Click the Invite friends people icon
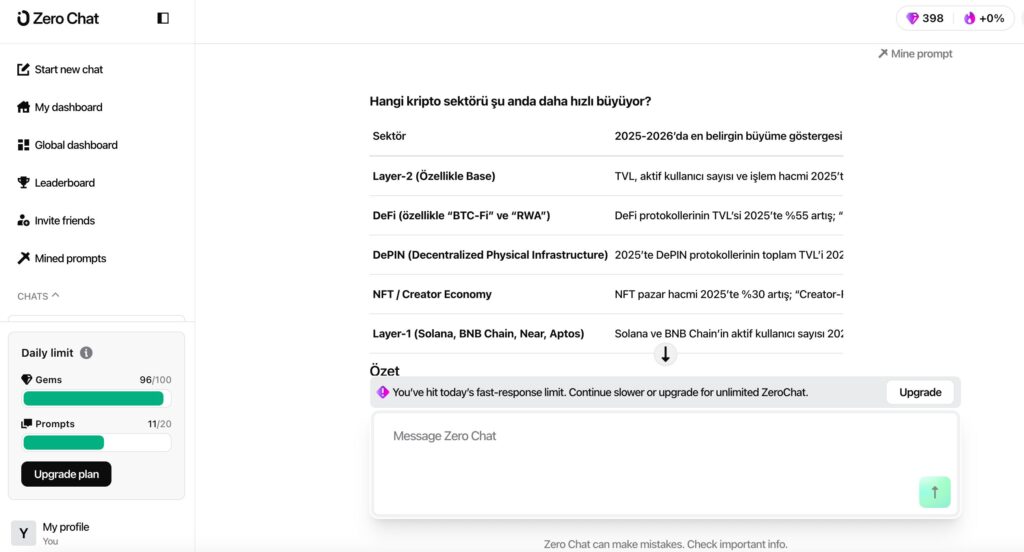The width and height of the screenshot is (1024, 552). click(x=24, y=221)
